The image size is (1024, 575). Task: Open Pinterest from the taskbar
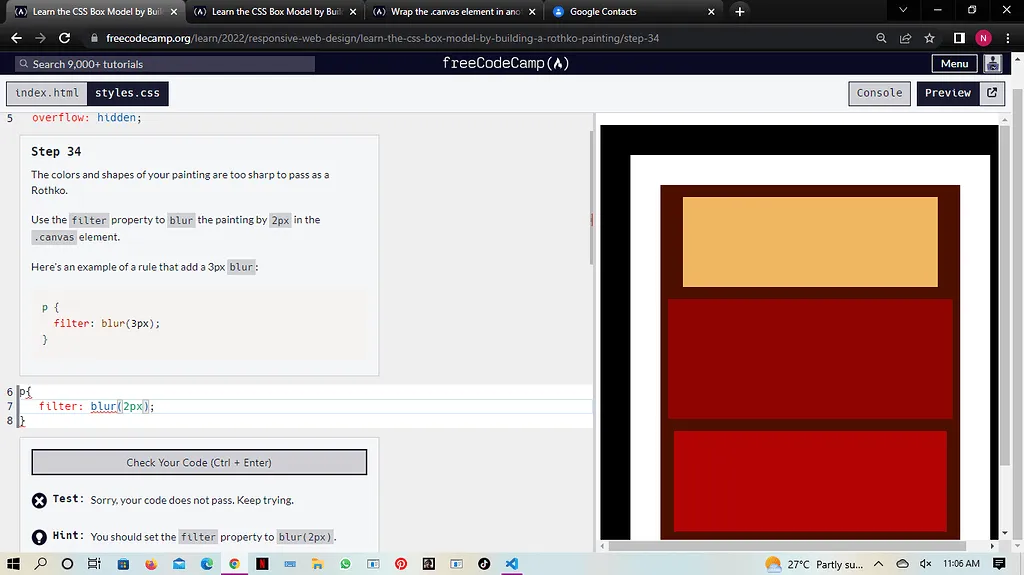pyautogui.click(x=401, y=563)
